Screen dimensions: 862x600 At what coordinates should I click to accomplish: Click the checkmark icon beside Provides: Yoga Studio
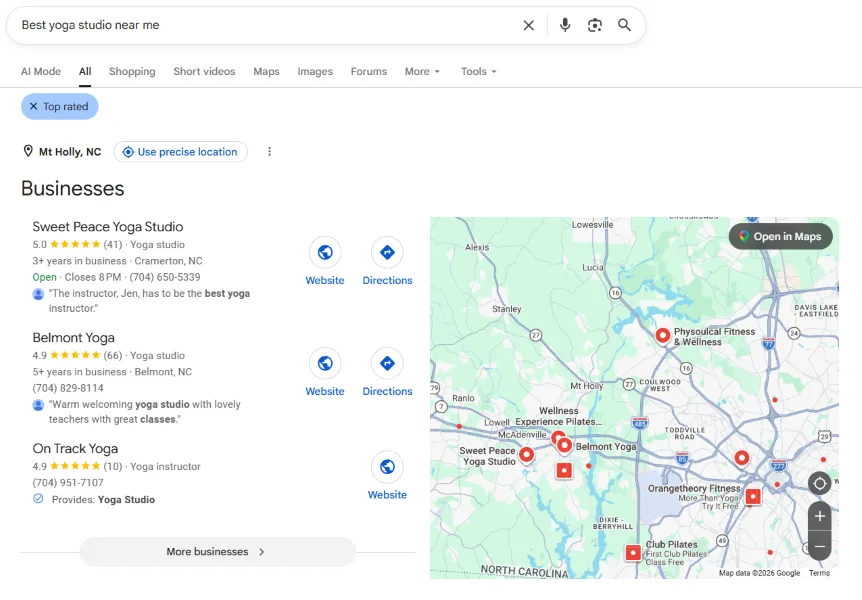pyautogui.click(x=38, y=499)
